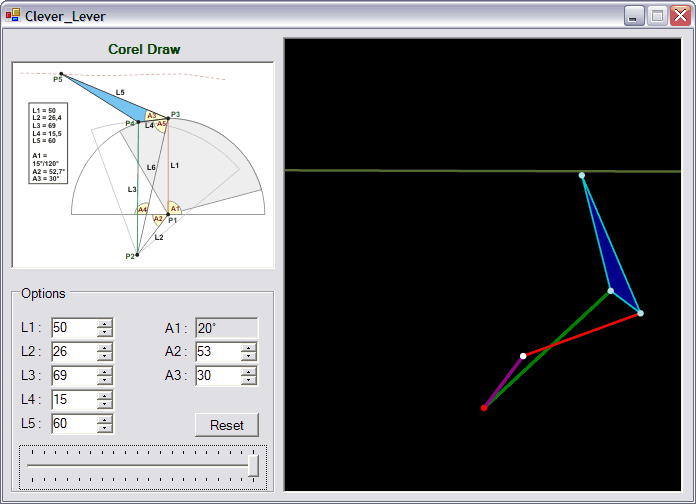The image size is (696, 504).
Task: Focus the A3 input field showing 30
Action: click(x=218, y=376)
